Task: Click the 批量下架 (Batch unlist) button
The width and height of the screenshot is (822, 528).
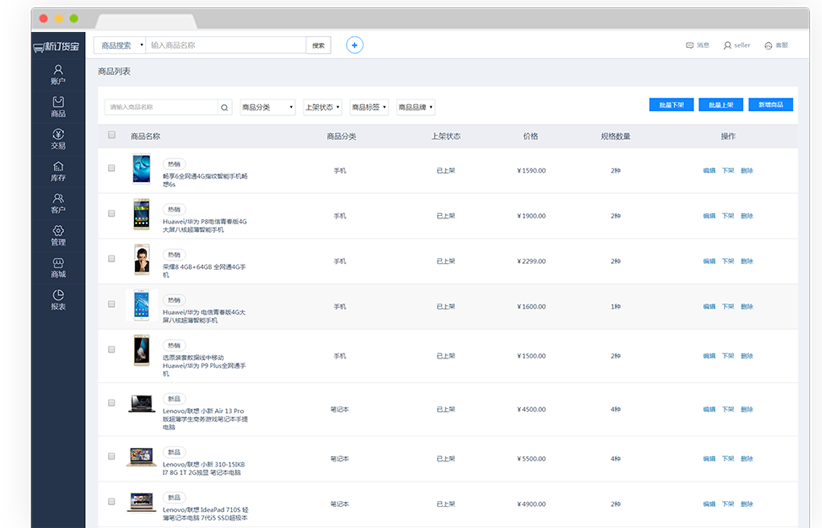Action: click(670, 104)
